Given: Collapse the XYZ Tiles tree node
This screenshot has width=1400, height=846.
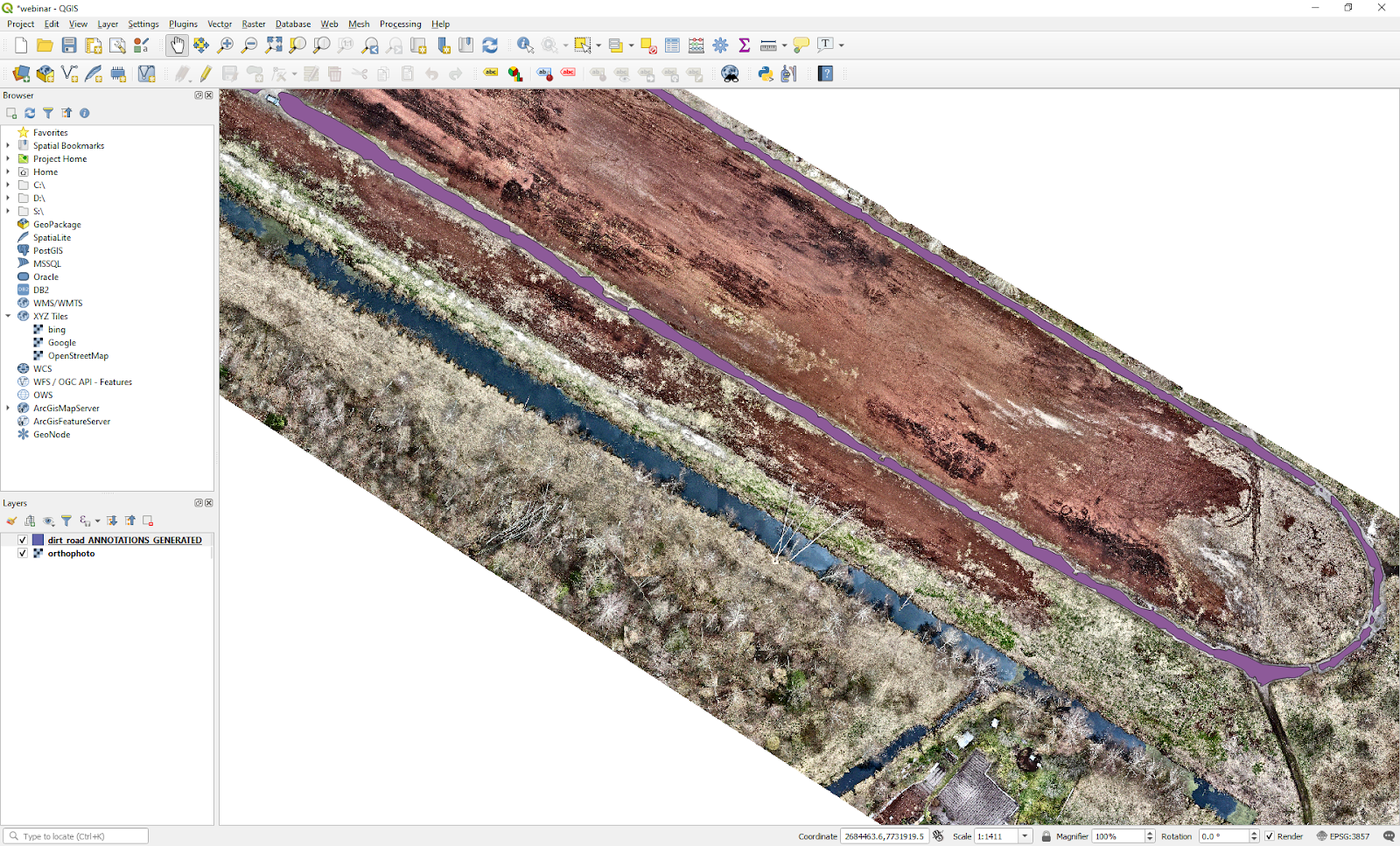Looking at the screenshot, I should (x=9, y=317).
